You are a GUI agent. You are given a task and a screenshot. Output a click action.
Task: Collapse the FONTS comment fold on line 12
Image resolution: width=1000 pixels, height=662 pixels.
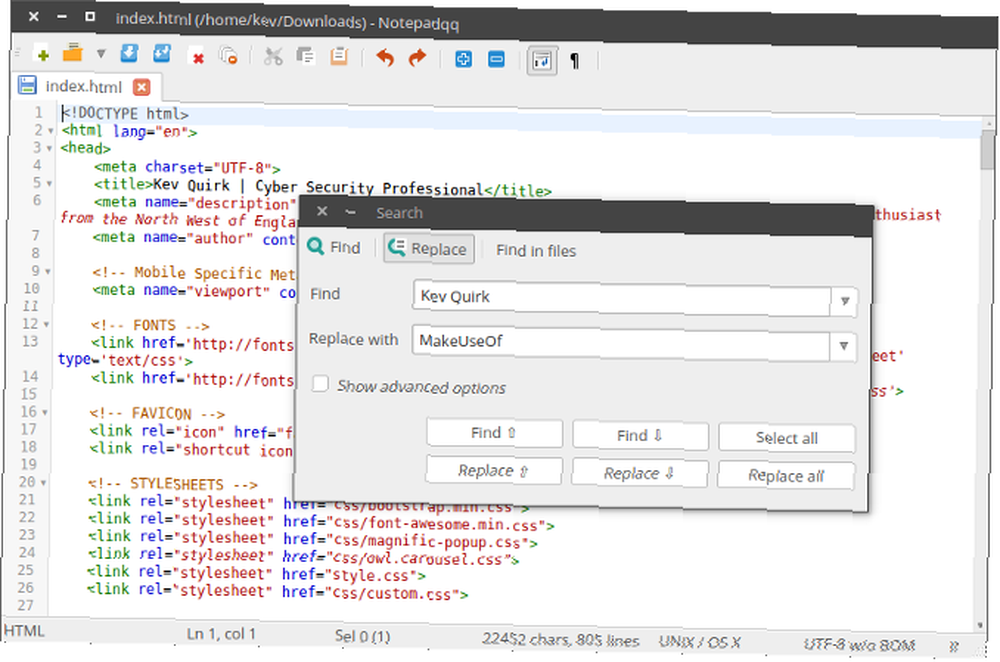coord(47,325)
